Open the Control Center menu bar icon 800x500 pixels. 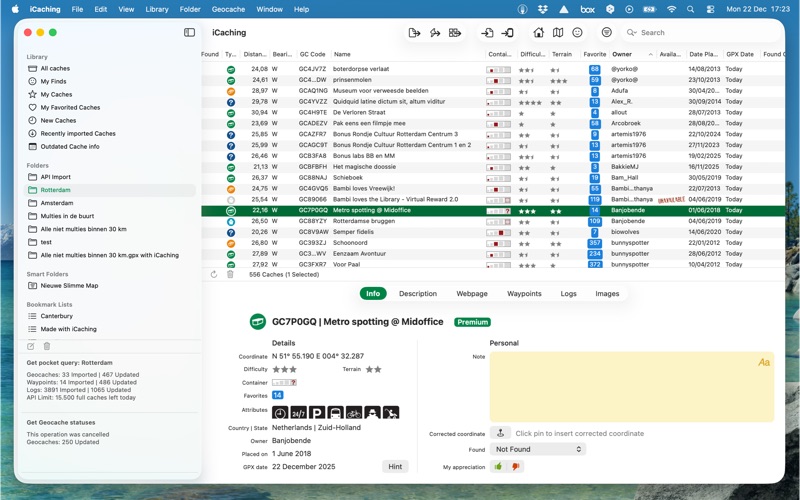pos(710,9)
